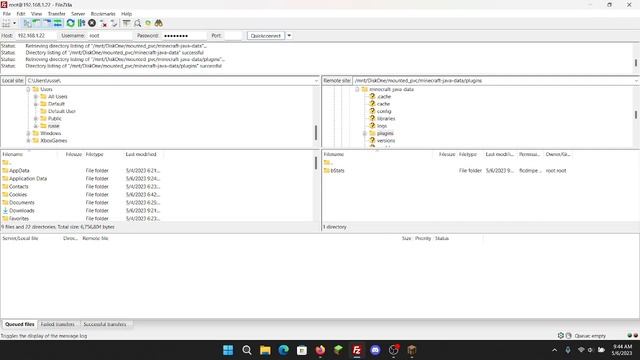Screen dimensions: 640x360
Task: Focus the Username input field
Action: [x=109, y=36]
